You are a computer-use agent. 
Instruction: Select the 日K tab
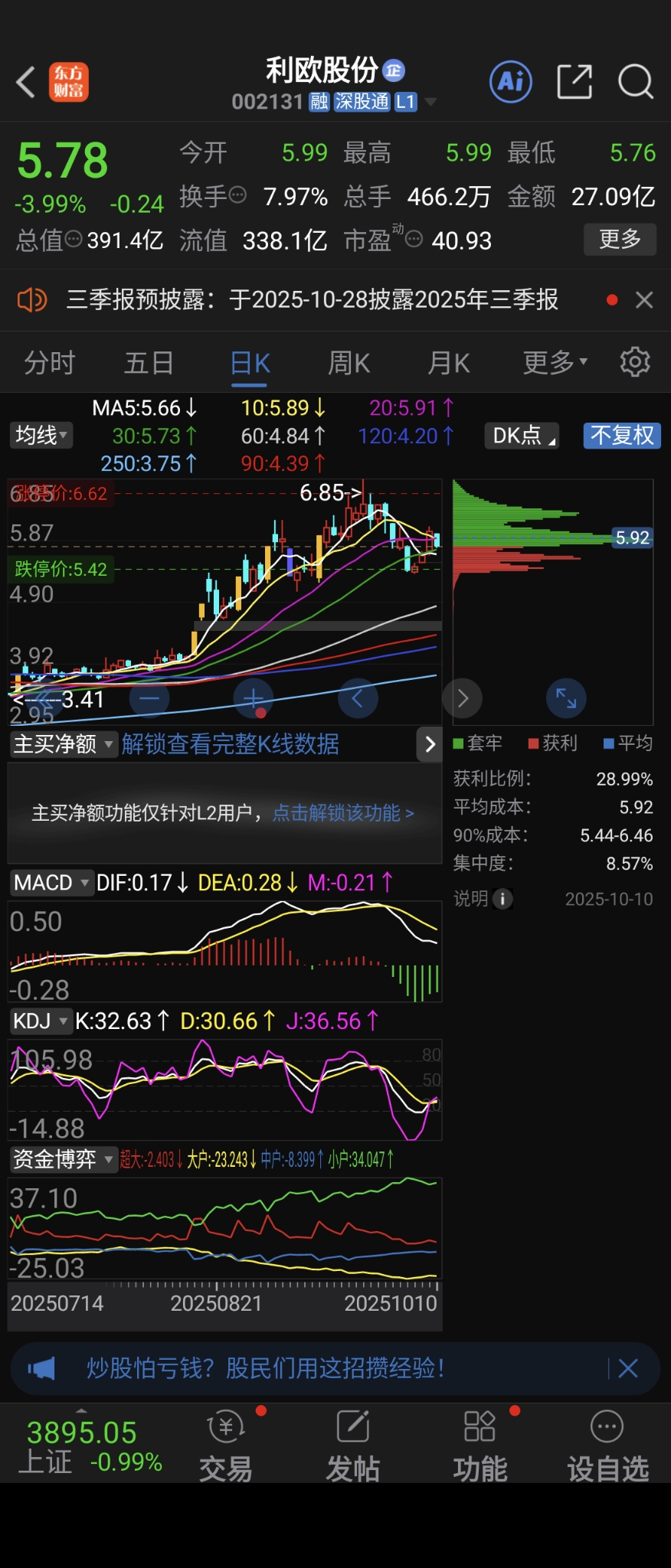coord(250,363)
